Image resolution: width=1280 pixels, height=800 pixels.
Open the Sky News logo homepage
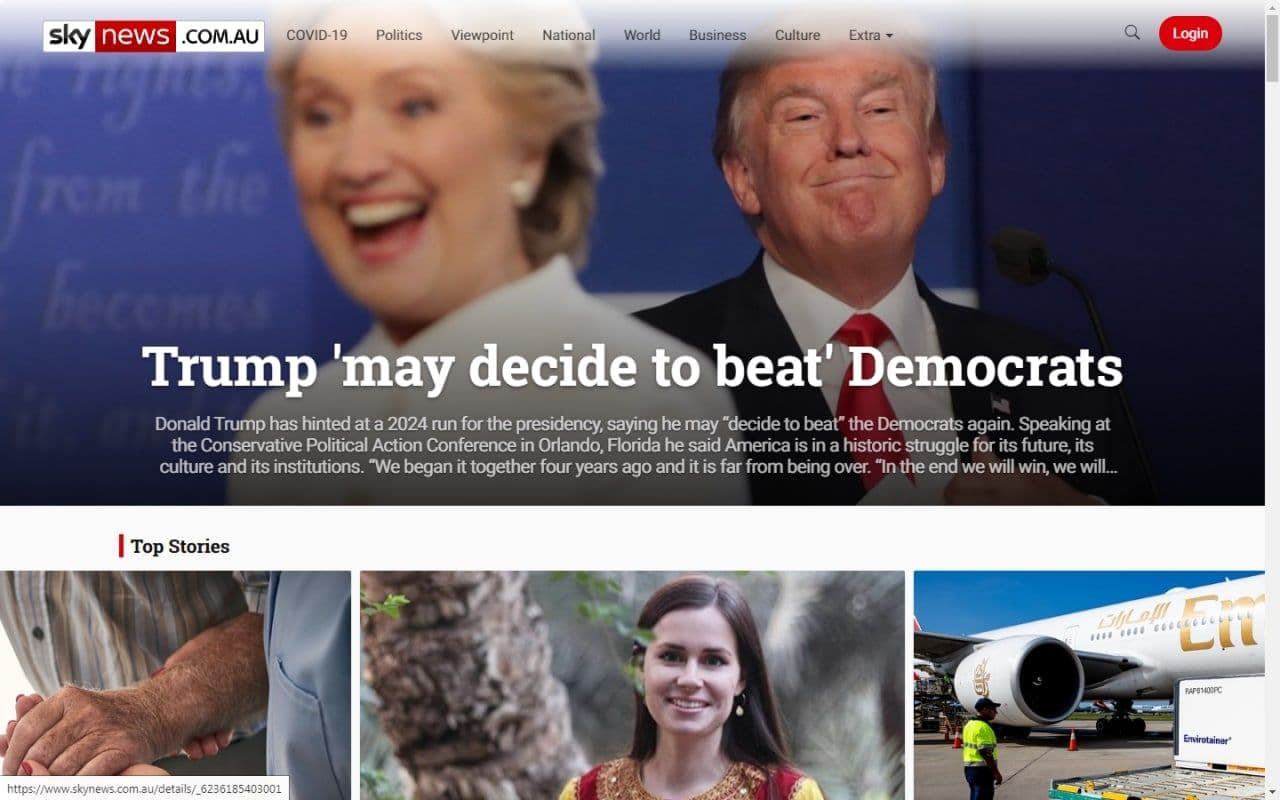click(x=154, y=36)
